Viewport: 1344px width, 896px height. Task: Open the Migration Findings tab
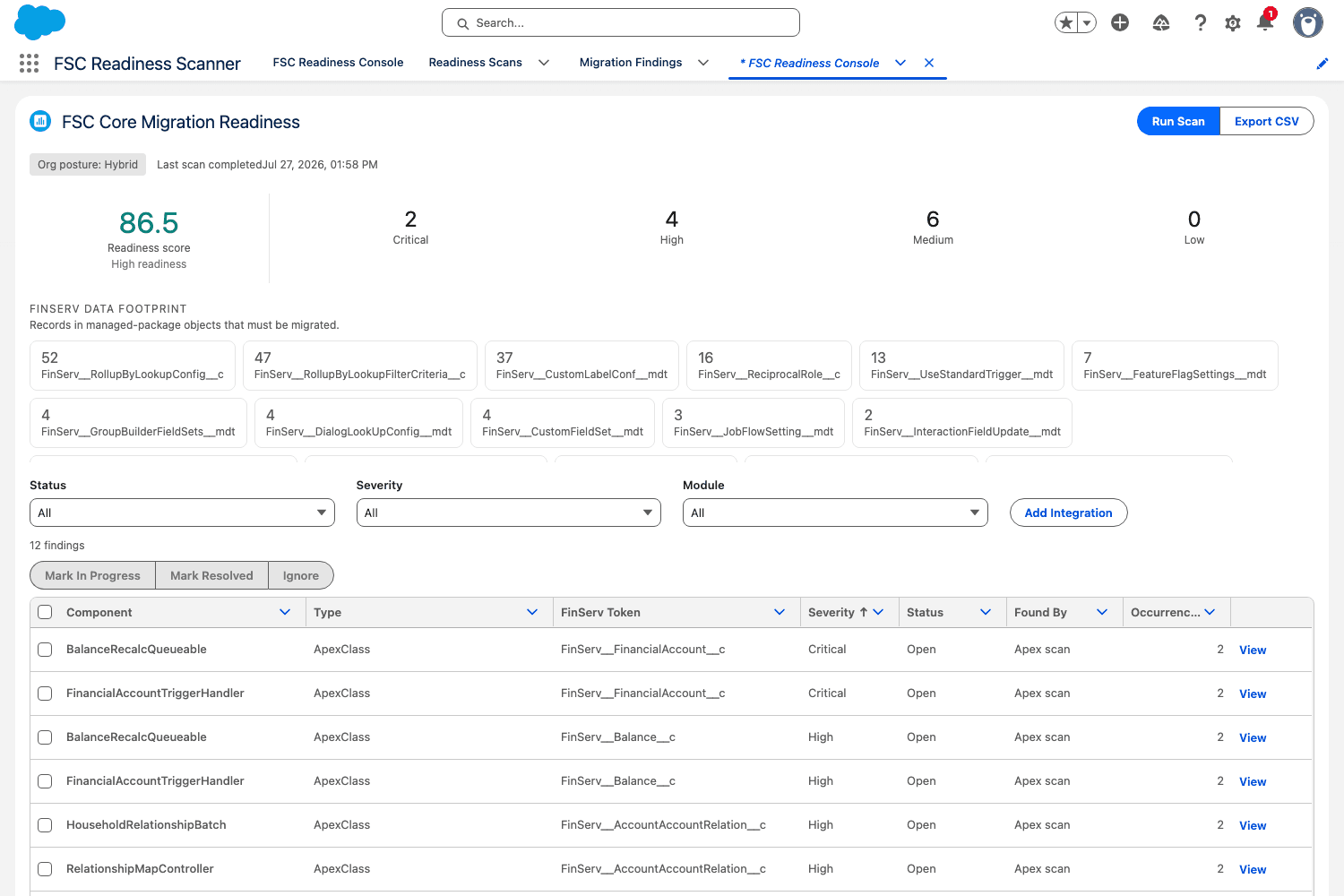pos(631,62)
